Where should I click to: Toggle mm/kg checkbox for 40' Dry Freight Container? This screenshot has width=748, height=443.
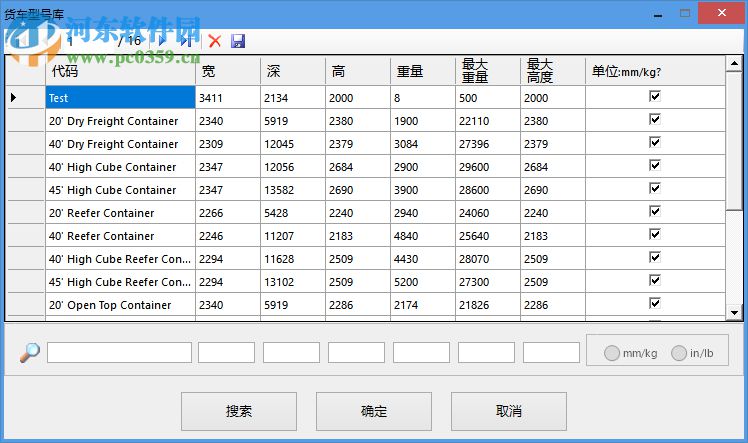pyautogui.click(x=655, y=142)
